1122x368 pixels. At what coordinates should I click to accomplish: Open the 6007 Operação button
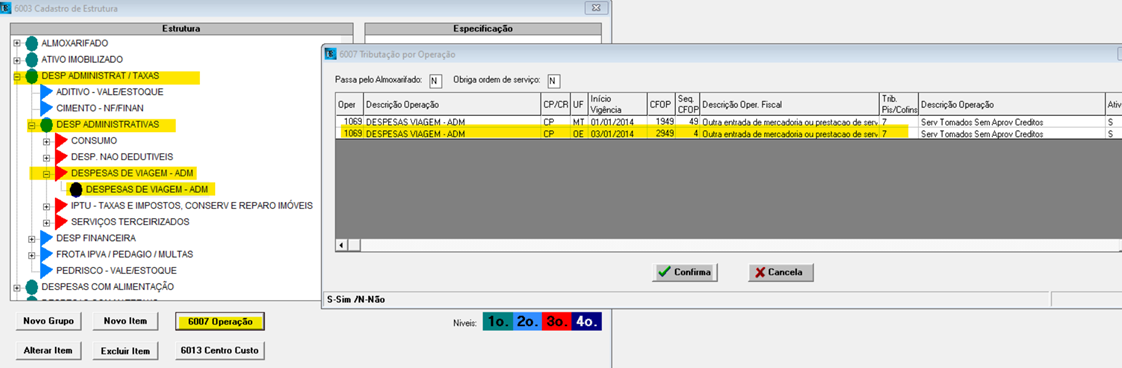tap(220, 321)
